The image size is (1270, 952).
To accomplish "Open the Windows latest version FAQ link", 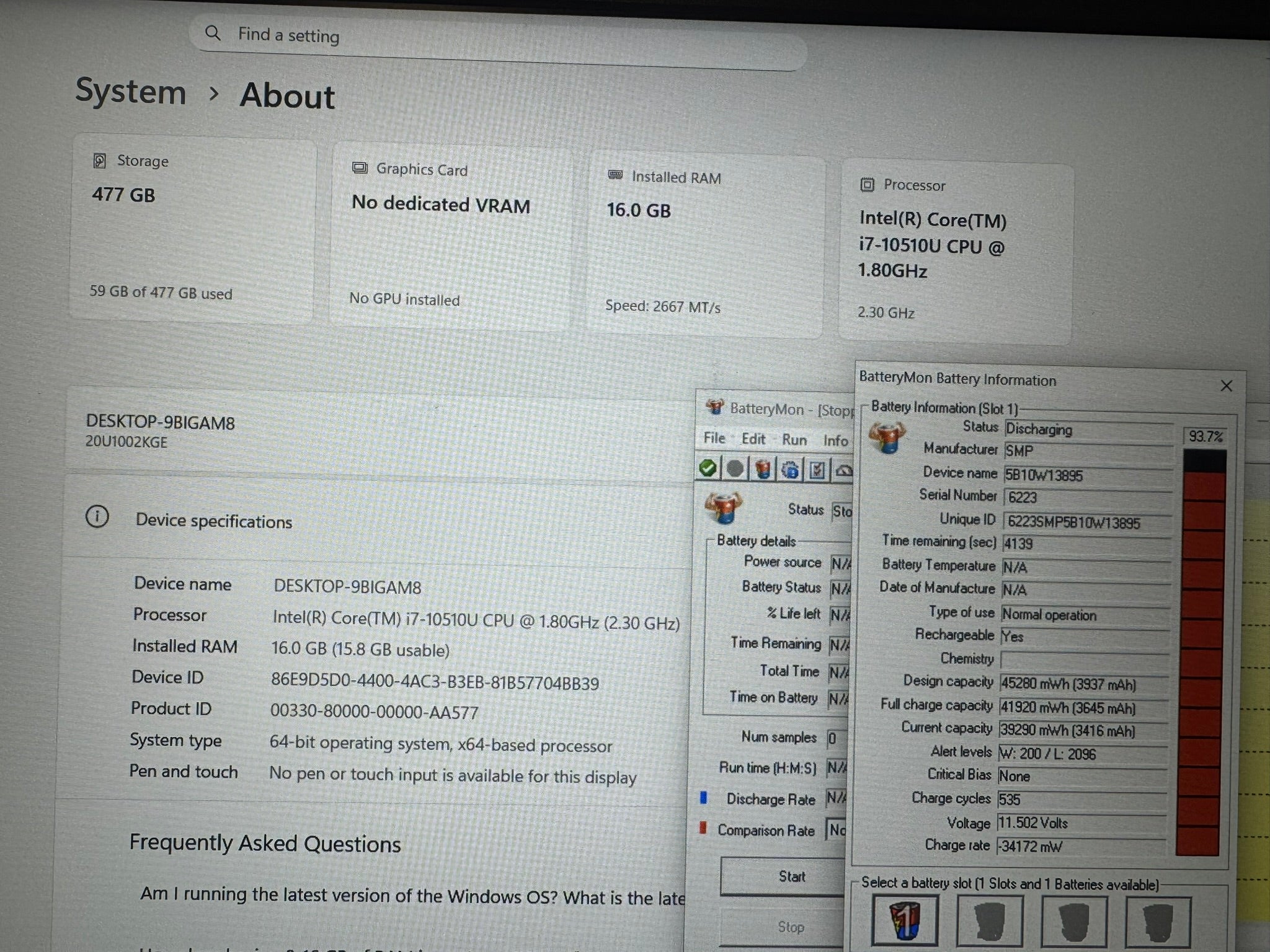I will point(412,896).
